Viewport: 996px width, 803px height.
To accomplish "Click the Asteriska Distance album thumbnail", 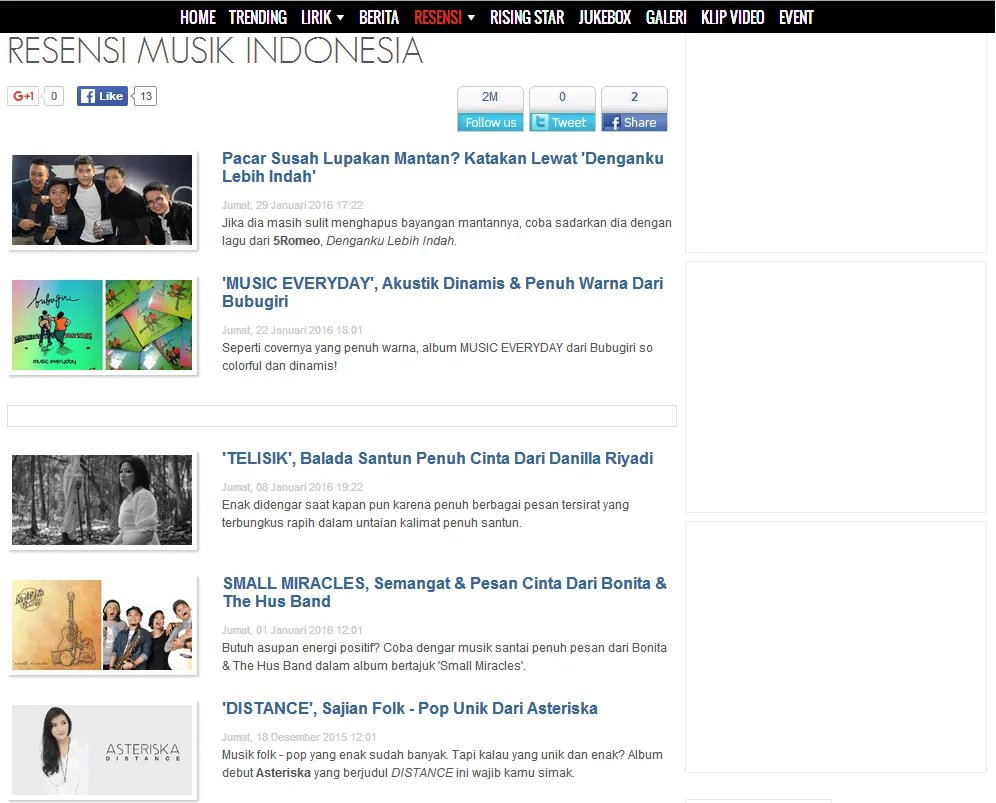I will [x=102, y=750].
